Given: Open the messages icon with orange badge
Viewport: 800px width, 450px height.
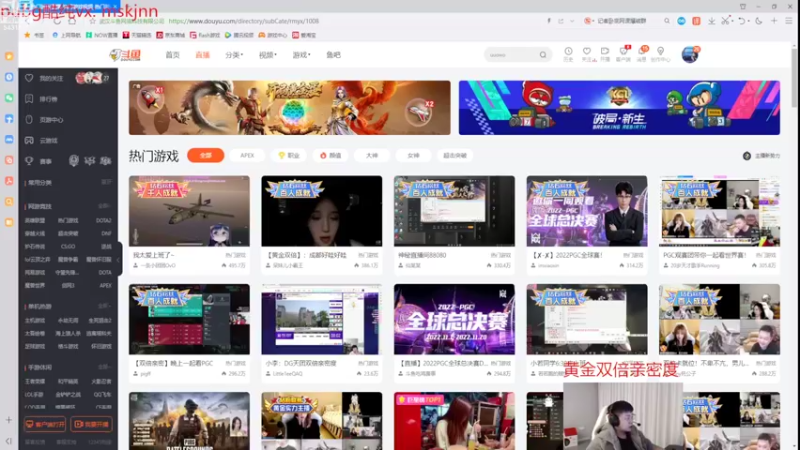Looking at the screenshot, I should point(642,52).
